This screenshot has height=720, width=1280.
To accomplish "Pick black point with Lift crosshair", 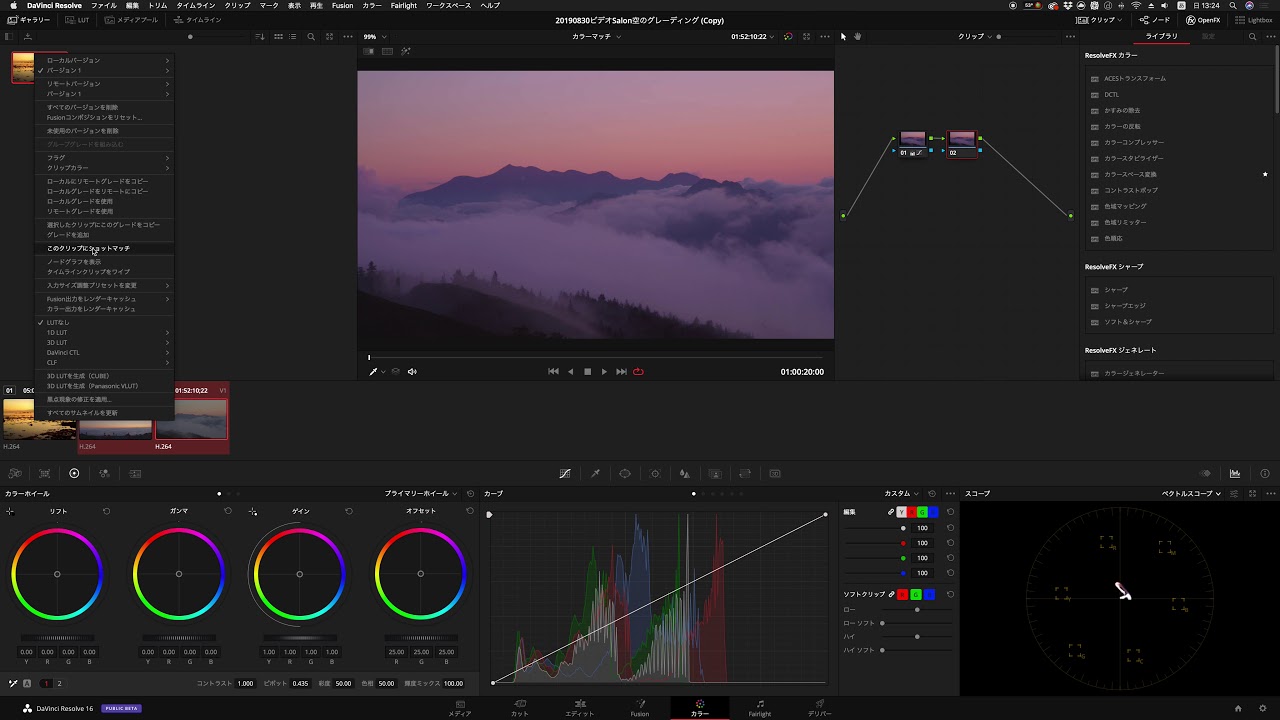I will coord(10,511).
